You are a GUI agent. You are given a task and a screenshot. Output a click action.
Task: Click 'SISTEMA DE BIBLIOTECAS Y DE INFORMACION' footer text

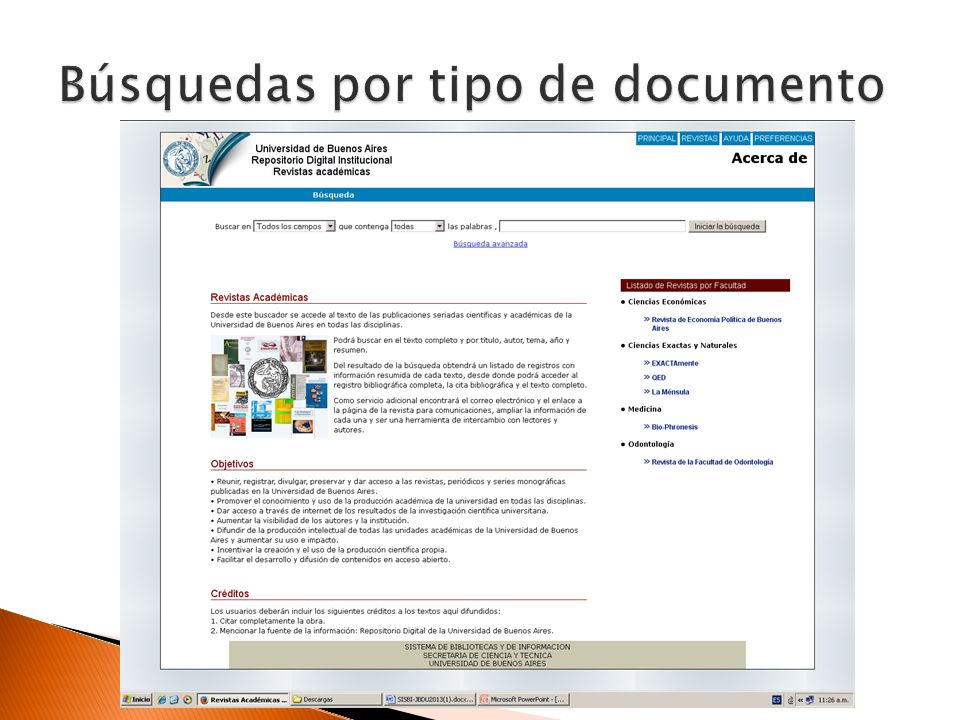[487, 647]
